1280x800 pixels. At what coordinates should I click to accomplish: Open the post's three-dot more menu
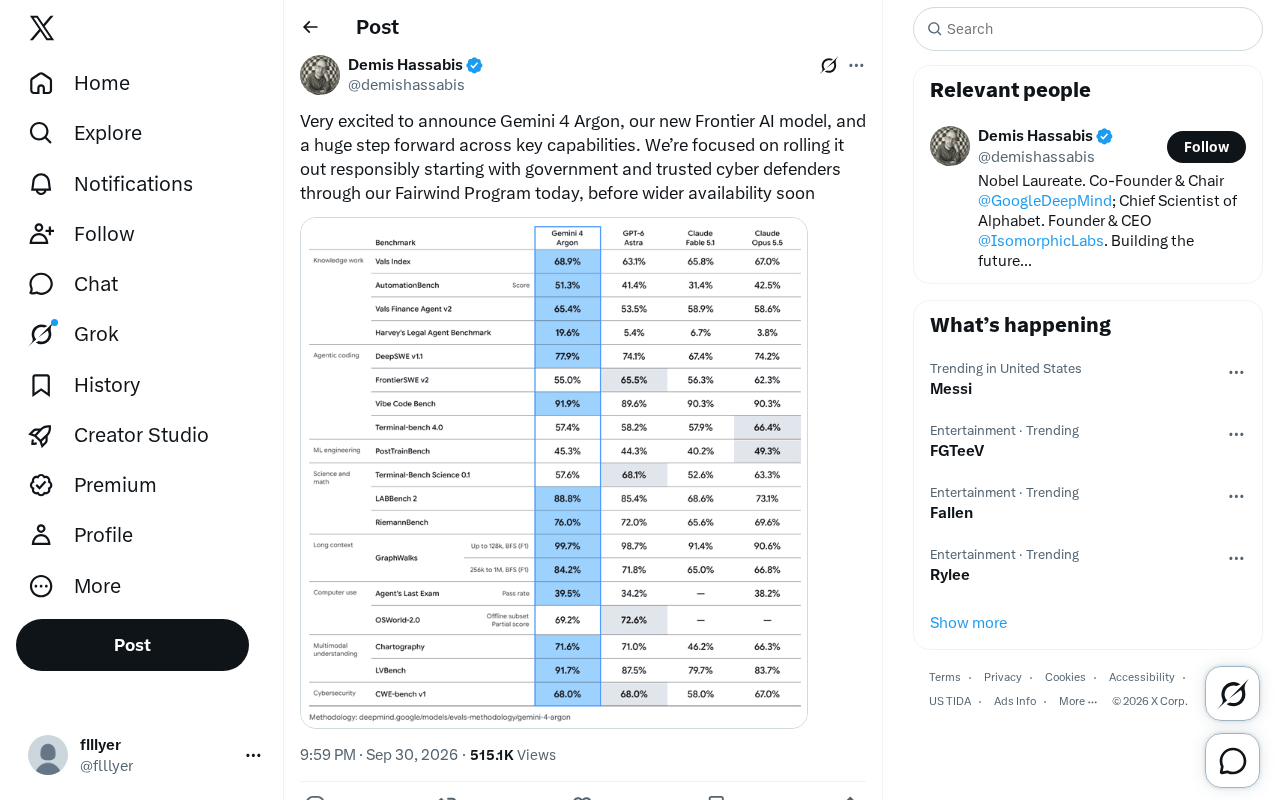(x=856, y=65)
